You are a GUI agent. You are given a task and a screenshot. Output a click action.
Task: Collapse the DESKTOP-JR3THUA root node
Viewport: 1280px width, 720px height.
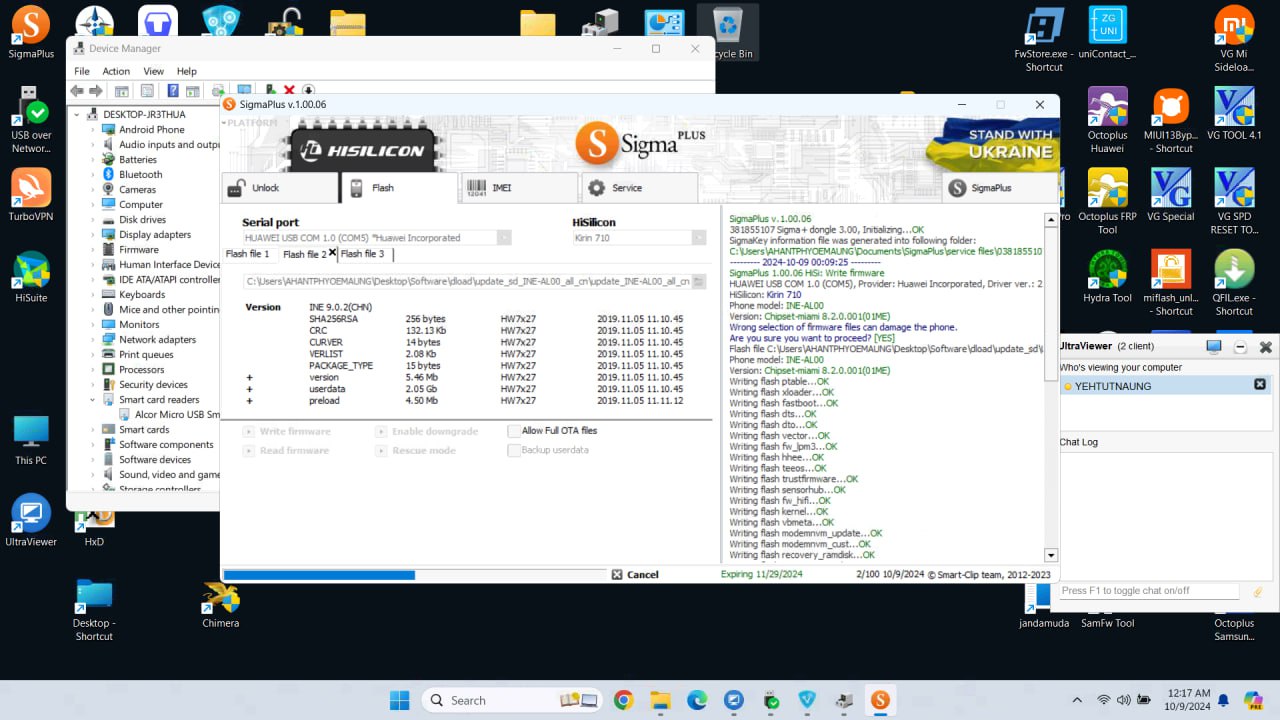(78, 114)
